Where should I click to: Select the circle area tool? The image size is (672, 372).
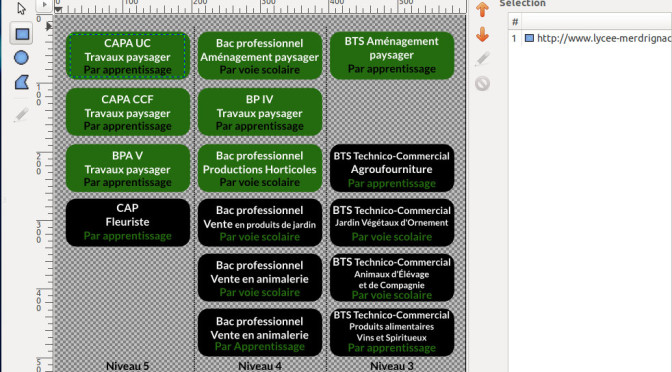(x=21, y=57)
